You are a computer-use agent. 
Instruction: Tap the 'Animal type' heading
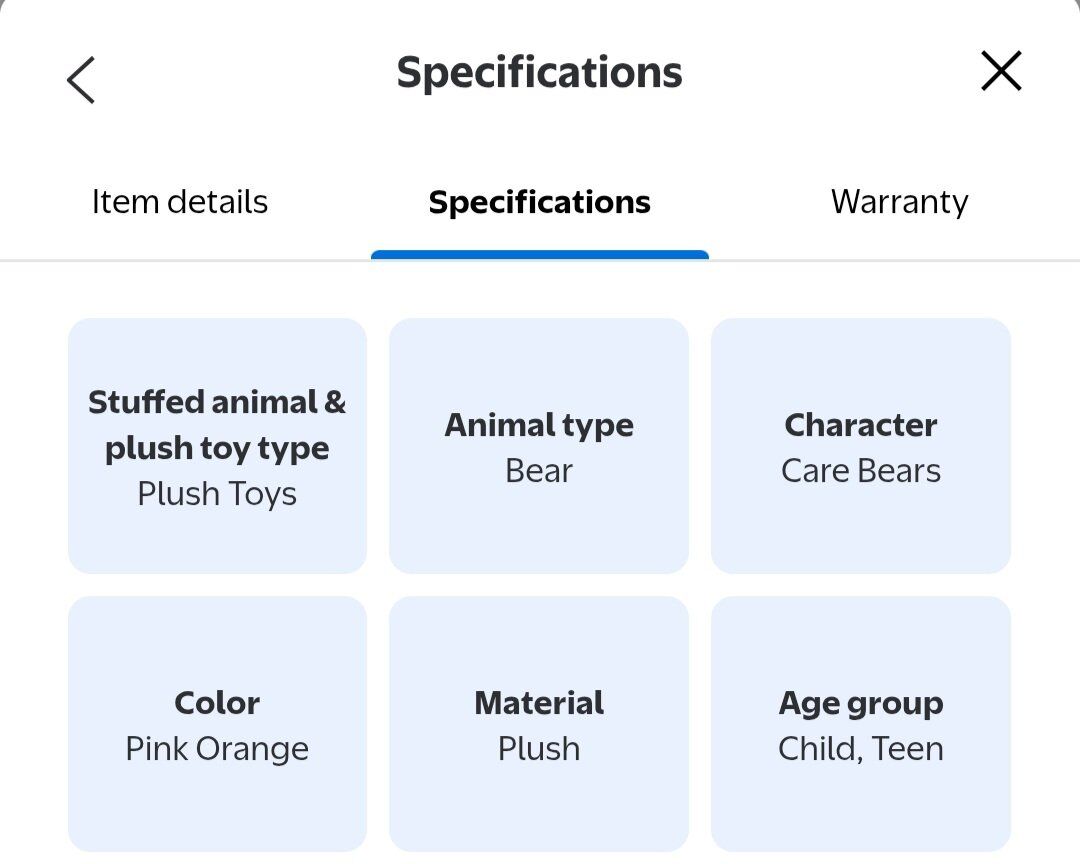[539, 425]
